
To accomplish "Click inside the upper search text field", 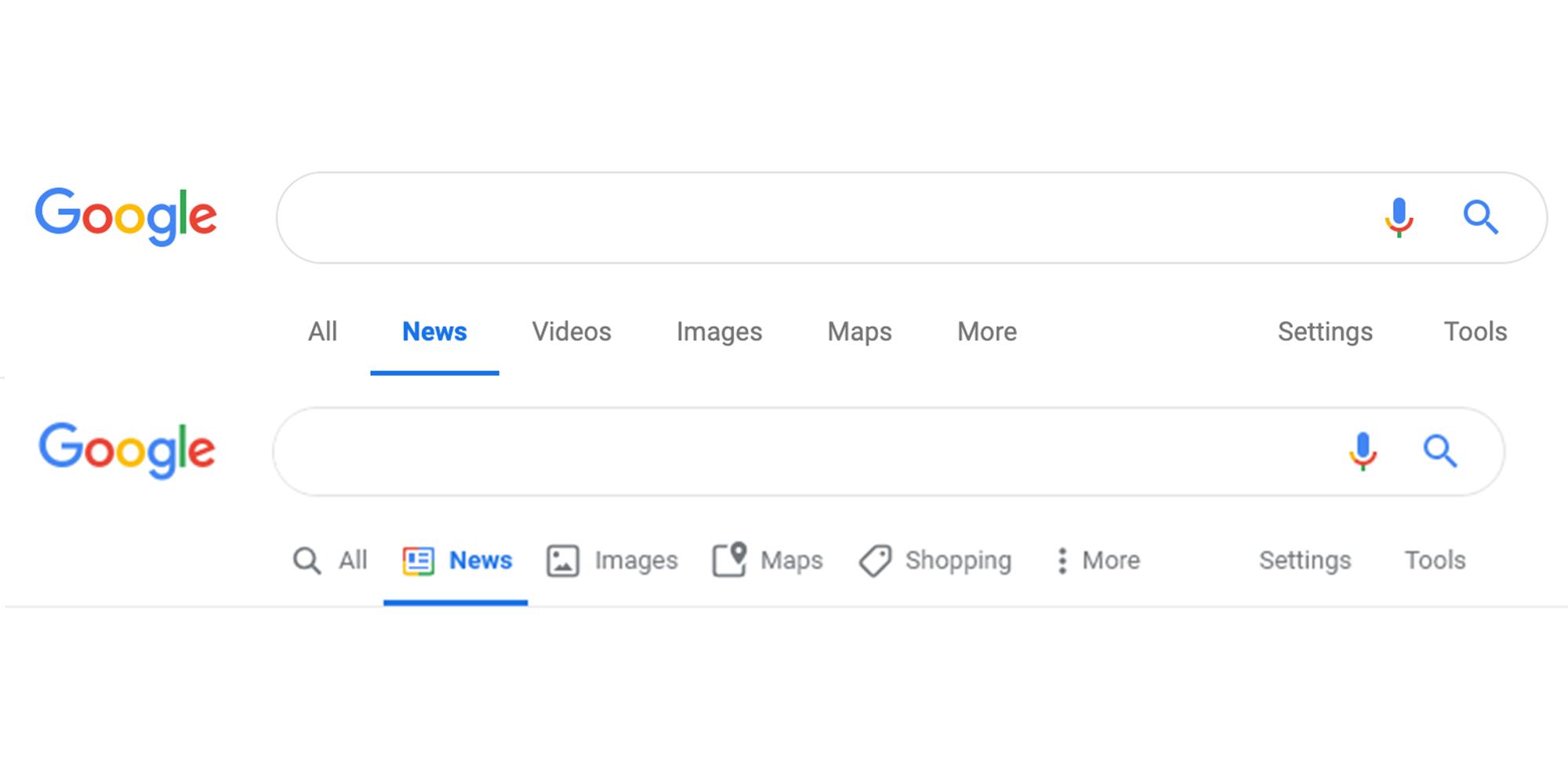I will pyautogui.click(x=823, y=217).
